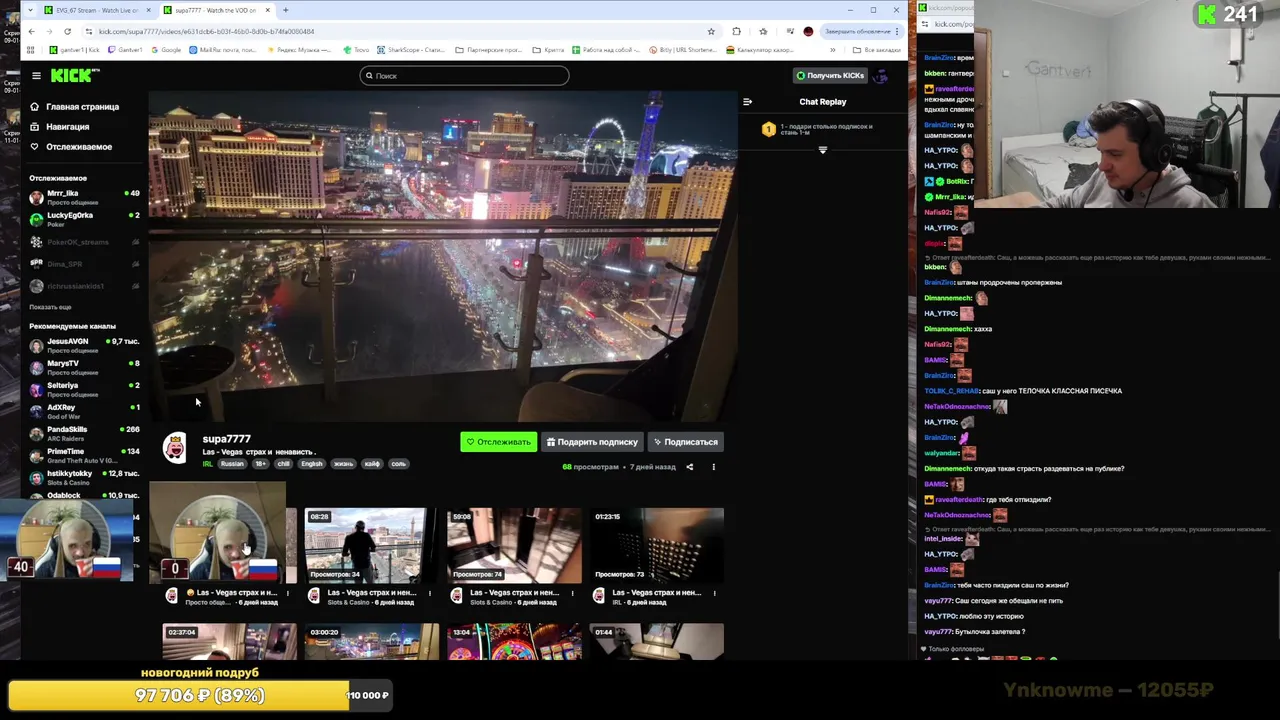Viewport: 1280px width, 720px height.
Task: Open followed channel LuckyEg0rka
Action: click(84, 219)
